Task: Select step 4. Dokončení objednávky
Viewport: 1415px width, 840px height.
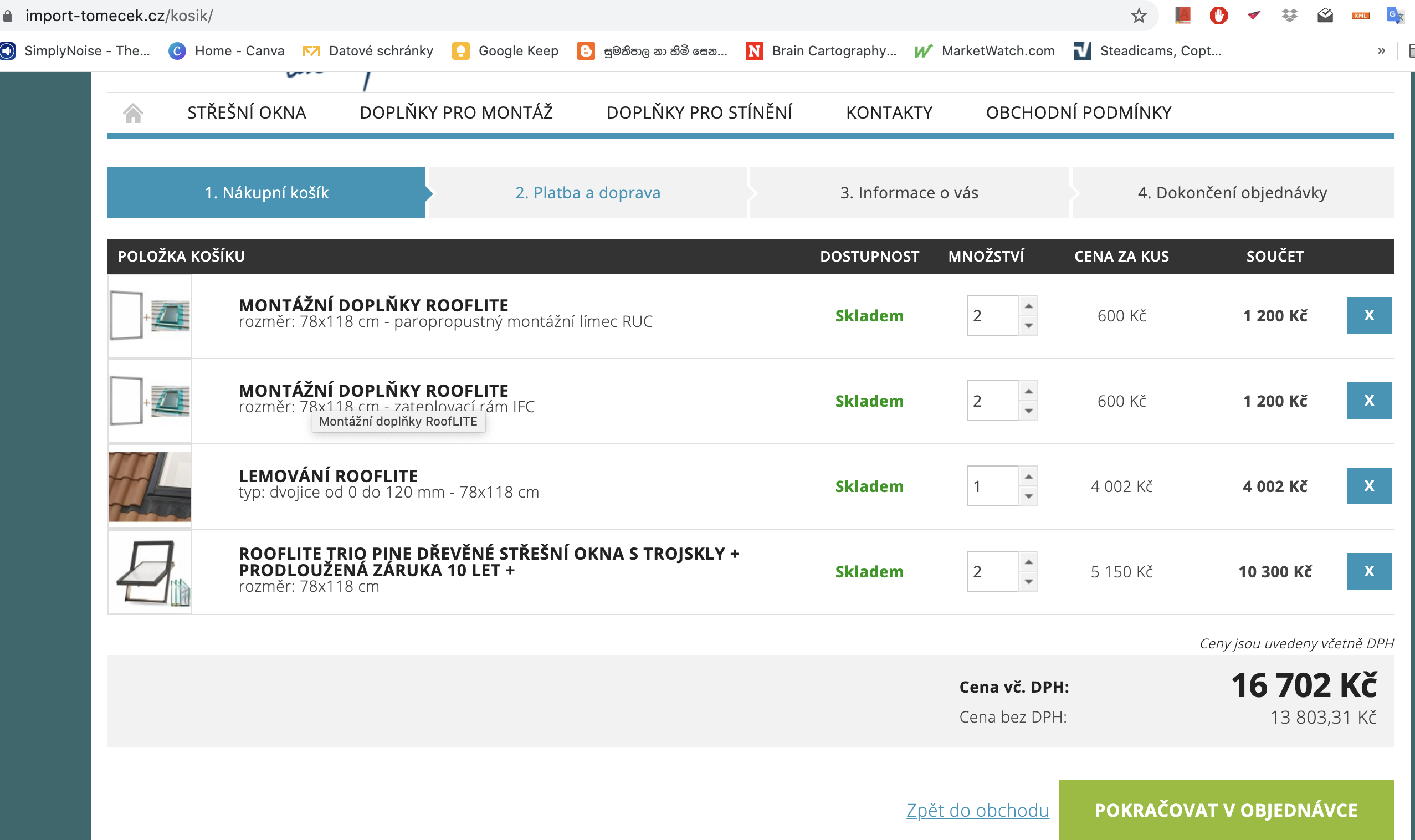Action: pos(1232,193)
